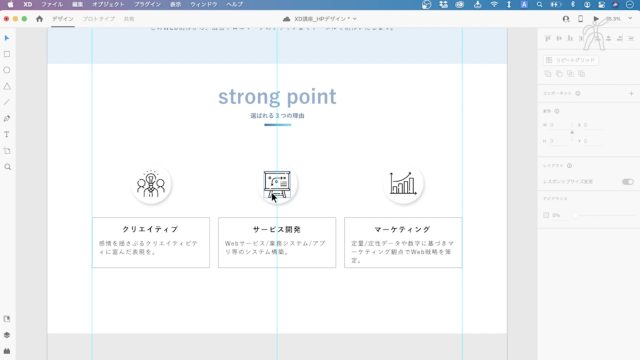This screenshot has height=360, width=640.
Task: Select the 選ばれる３つの理由 subtitle text
Action: click(278, 116)
